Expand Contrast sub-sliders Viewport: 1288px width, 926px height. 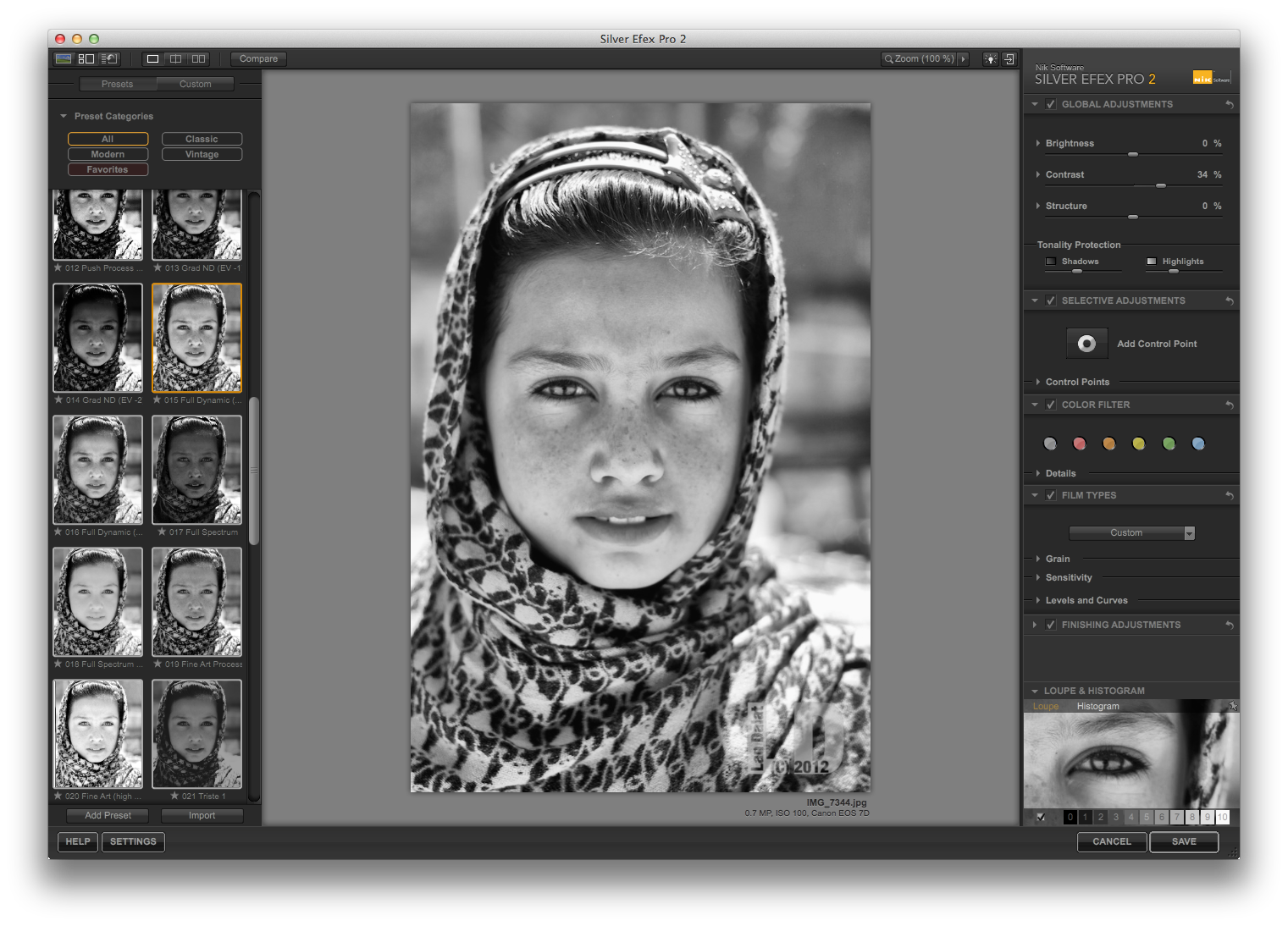[x=1038, y=175]
